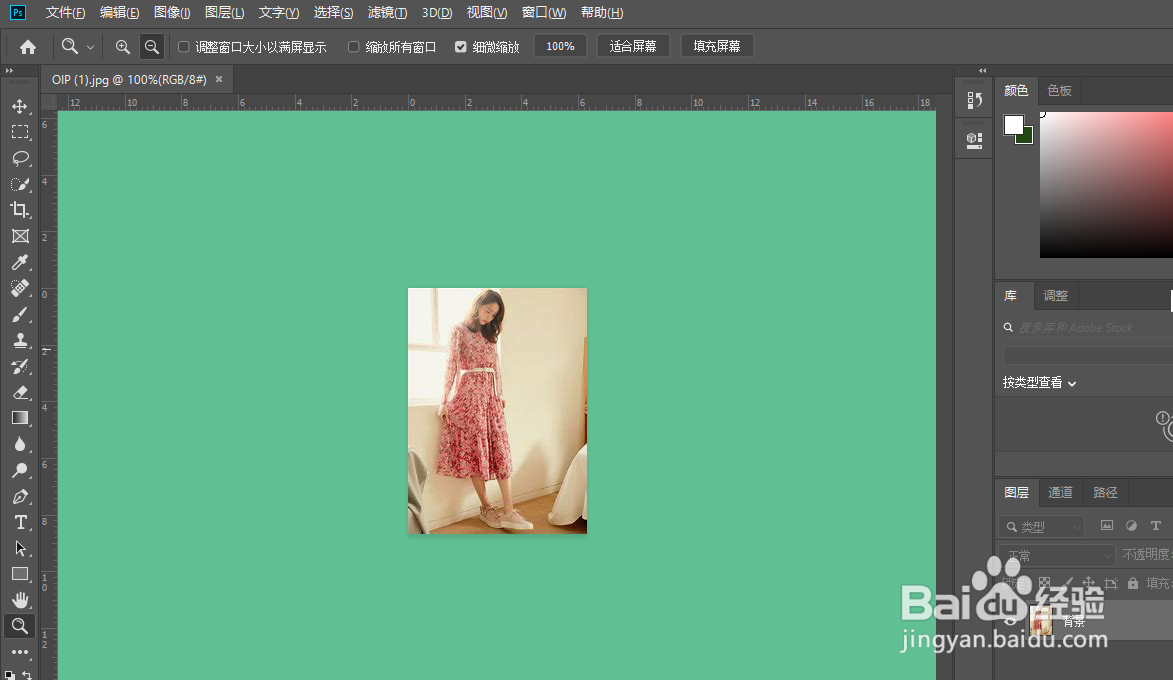Click the 搜索库和 Adobe Stock search field
The width and height of the screenshot is (1173, 680).
coord(1086,328)
